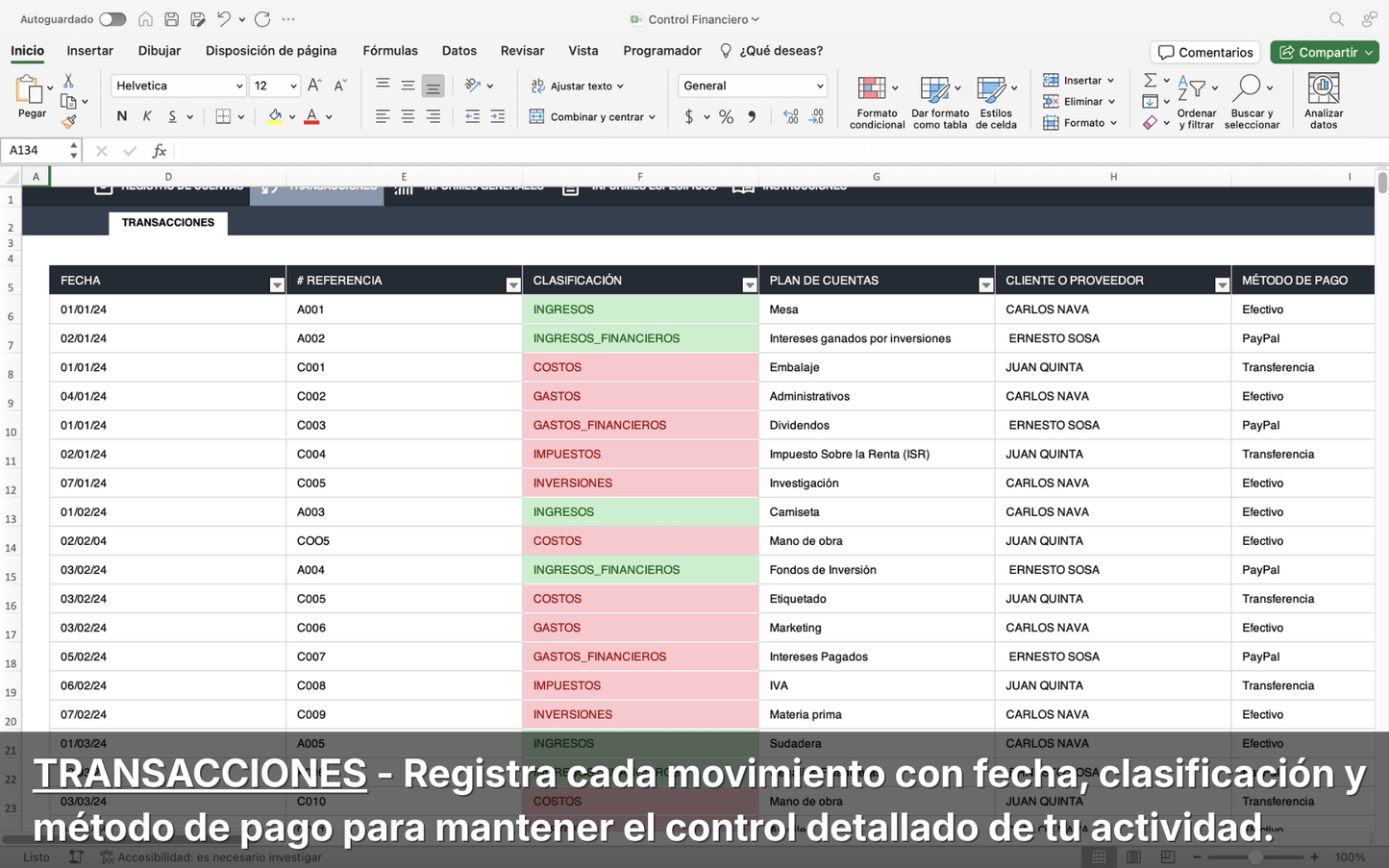
Task: Toggle bold with the N button
Action: point(120,115)
